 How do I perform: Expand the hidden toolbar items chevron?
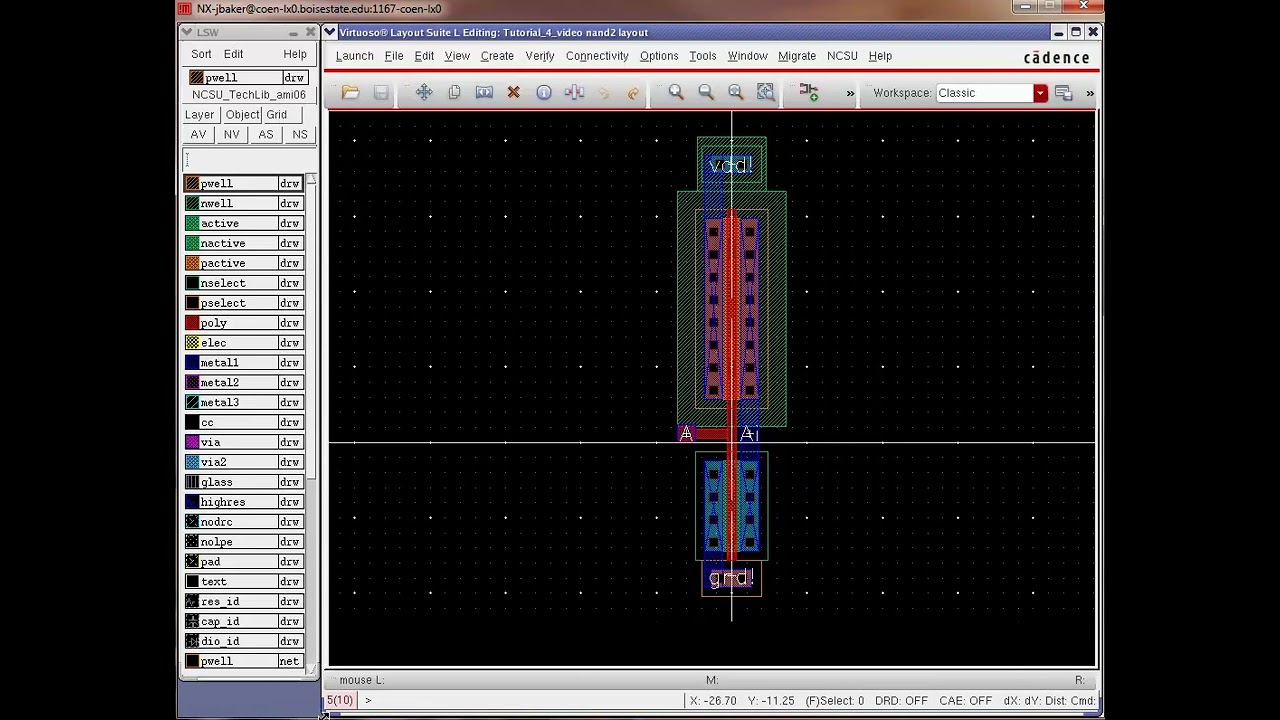coord(850,94)
